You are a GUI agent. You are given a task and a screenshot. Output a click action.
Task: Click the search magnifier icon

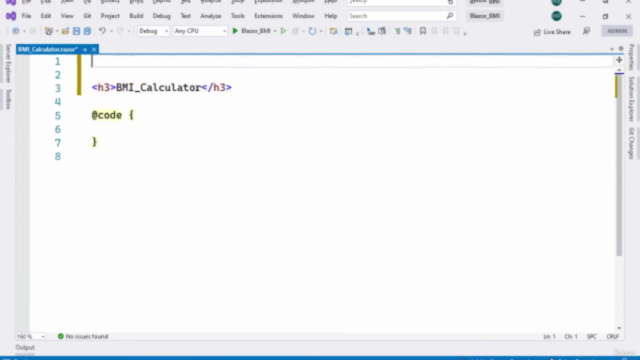450,16
